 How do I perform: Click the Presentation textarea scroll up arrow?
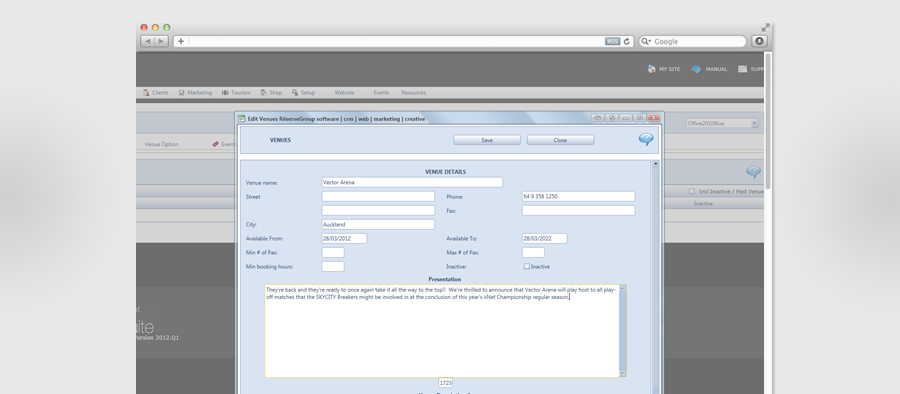tap(623, 288)
